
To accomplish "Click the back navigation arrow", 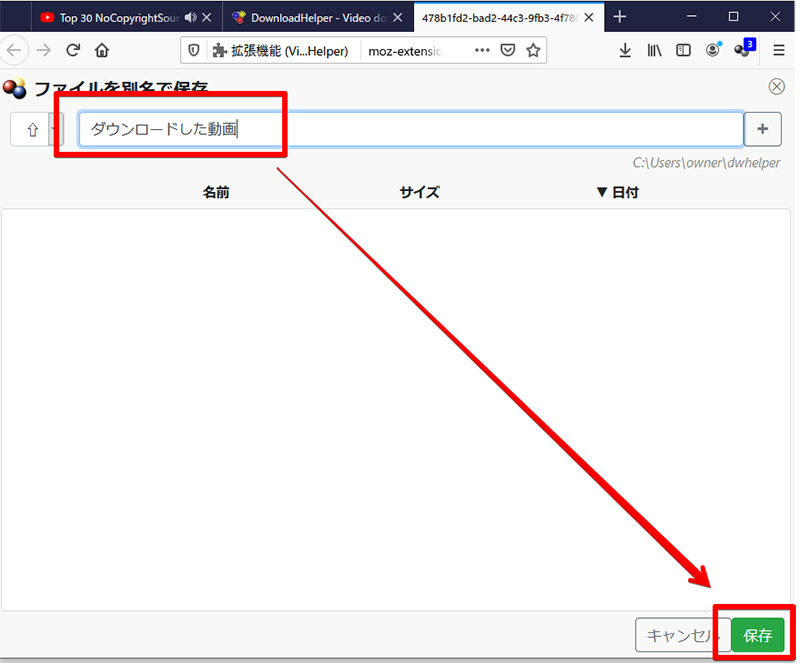I will [16, 50].
